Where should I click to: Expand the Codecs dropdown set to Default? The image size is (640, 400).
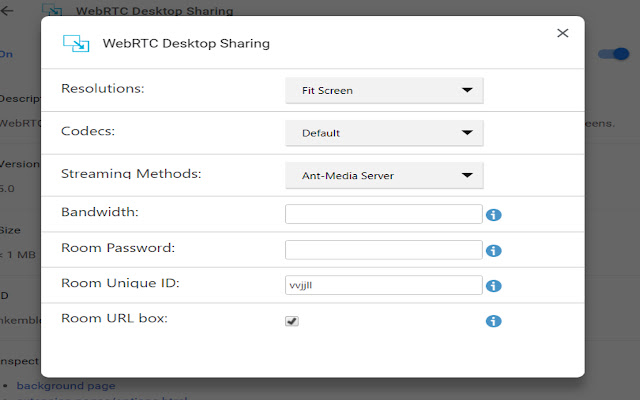tap(384, 132)
